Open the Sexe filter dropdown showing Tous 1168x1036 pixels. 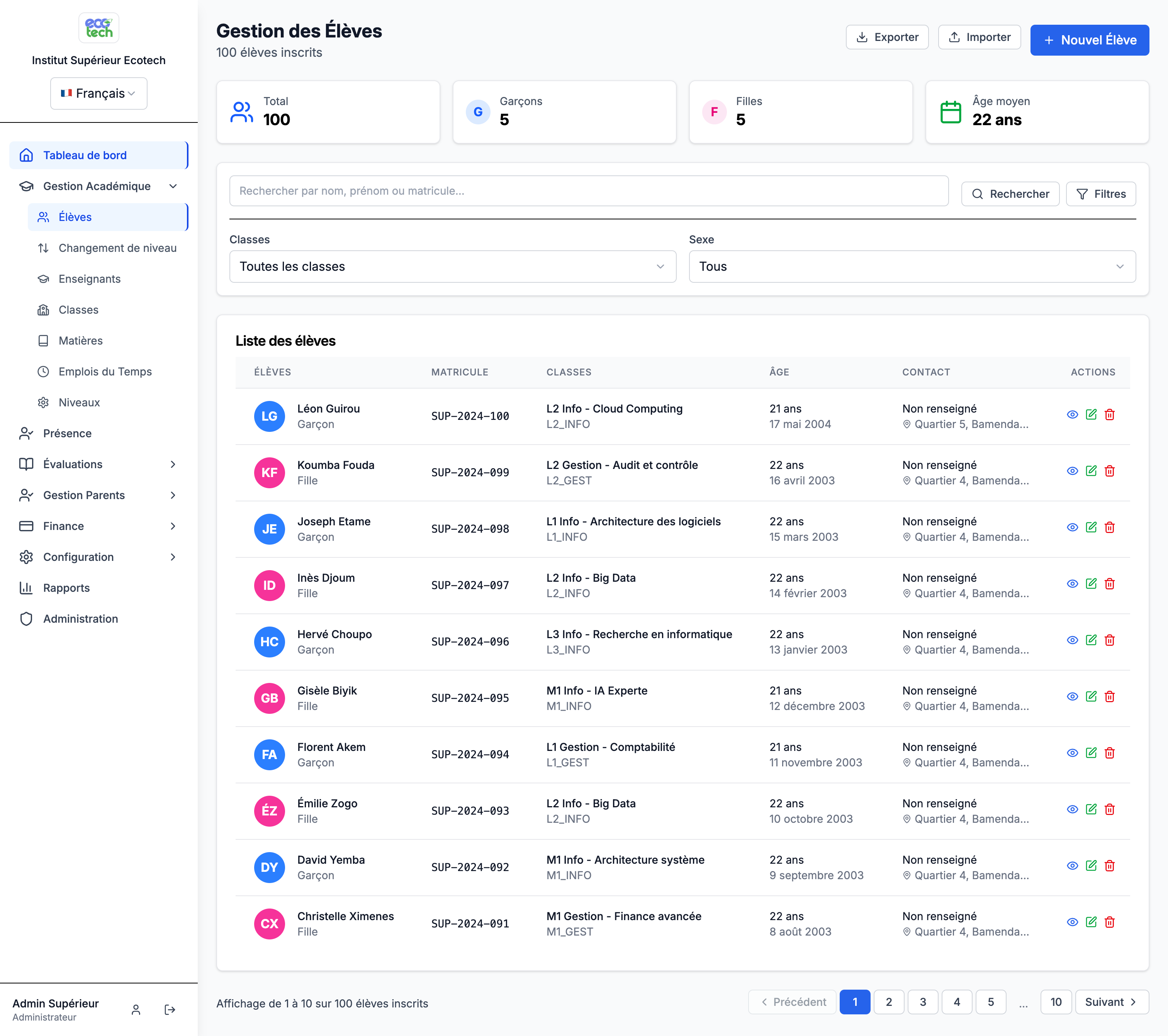(912, 266)
